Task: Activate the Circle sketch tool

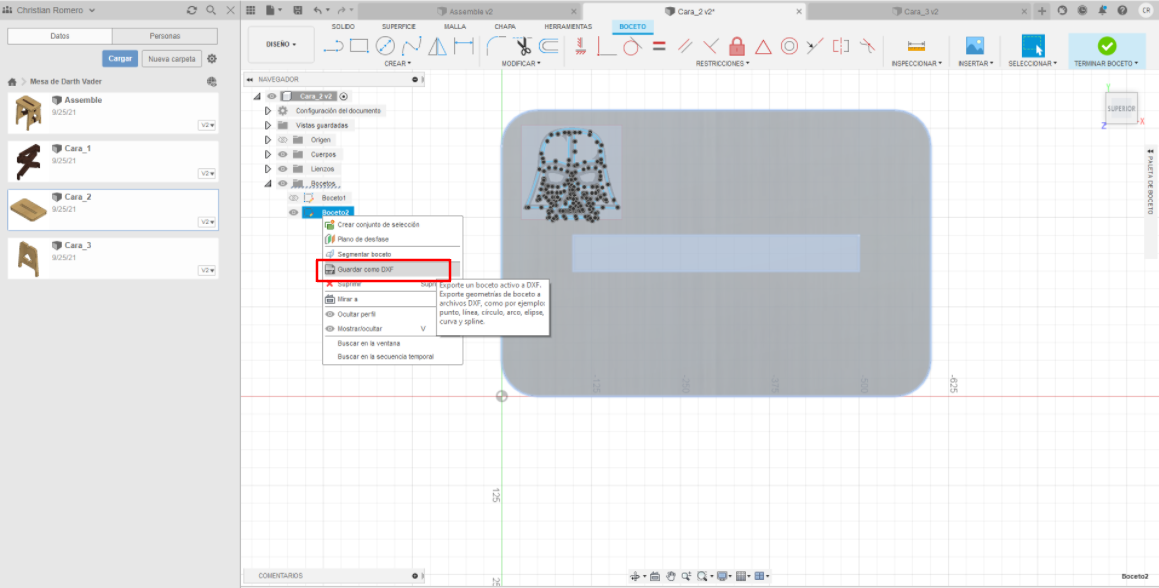Action: click(x=385, y=46)
